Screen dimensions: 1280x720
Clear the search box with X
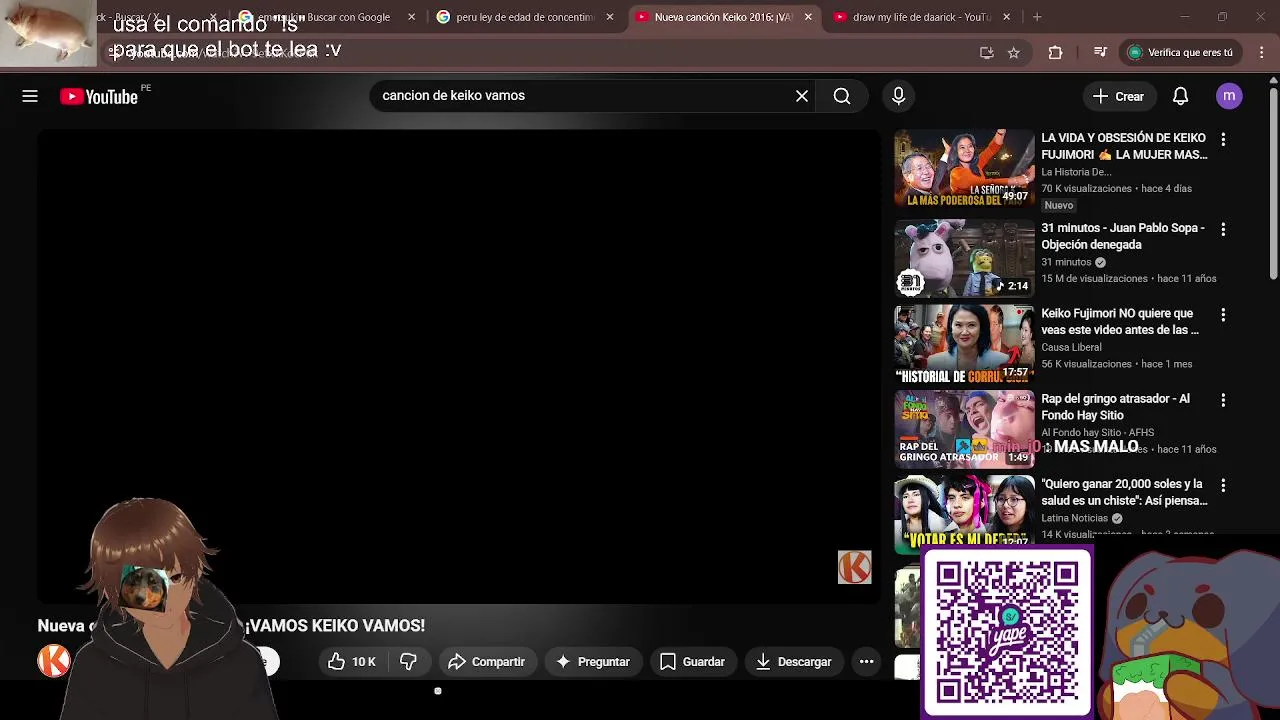tap(802, 96)
